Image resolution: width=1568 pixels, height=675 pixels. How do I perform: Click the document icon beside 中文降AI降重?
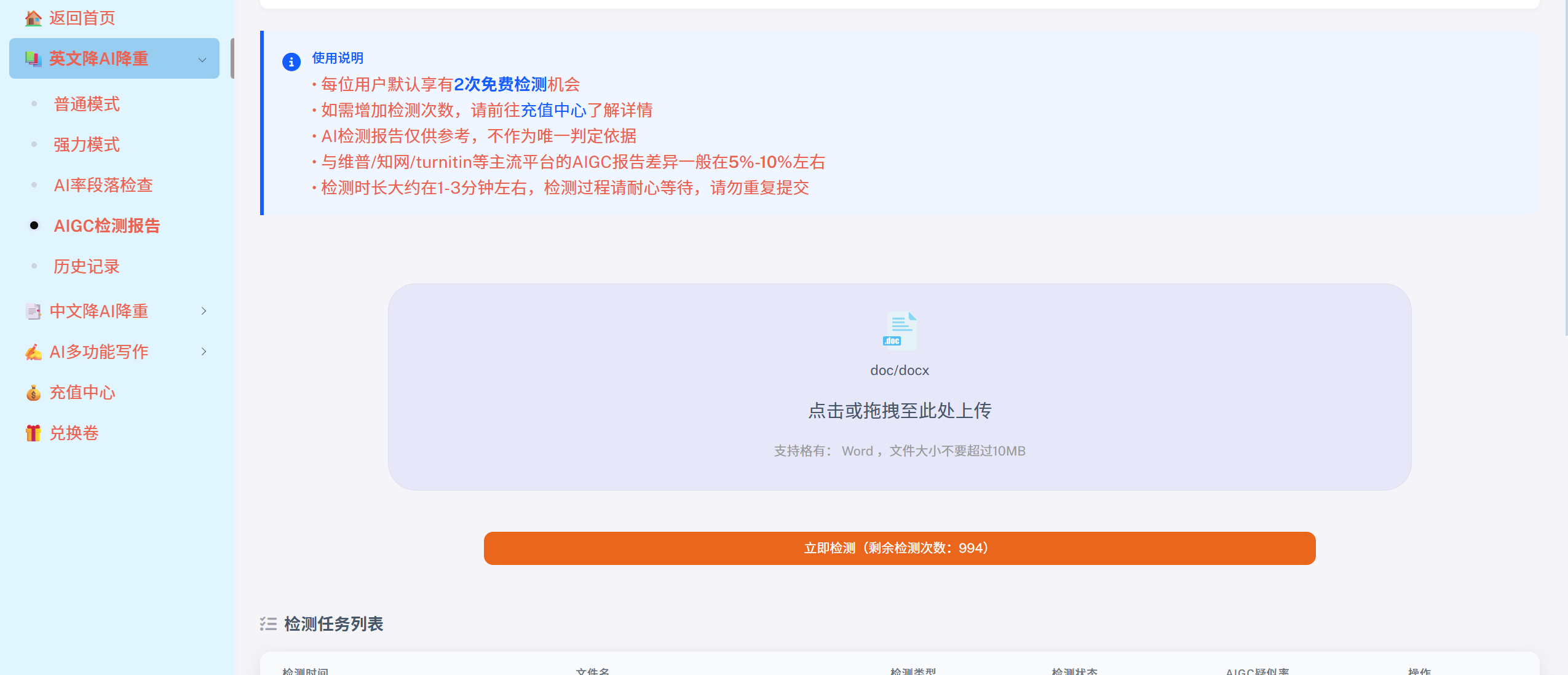click(x=33, y=312)
